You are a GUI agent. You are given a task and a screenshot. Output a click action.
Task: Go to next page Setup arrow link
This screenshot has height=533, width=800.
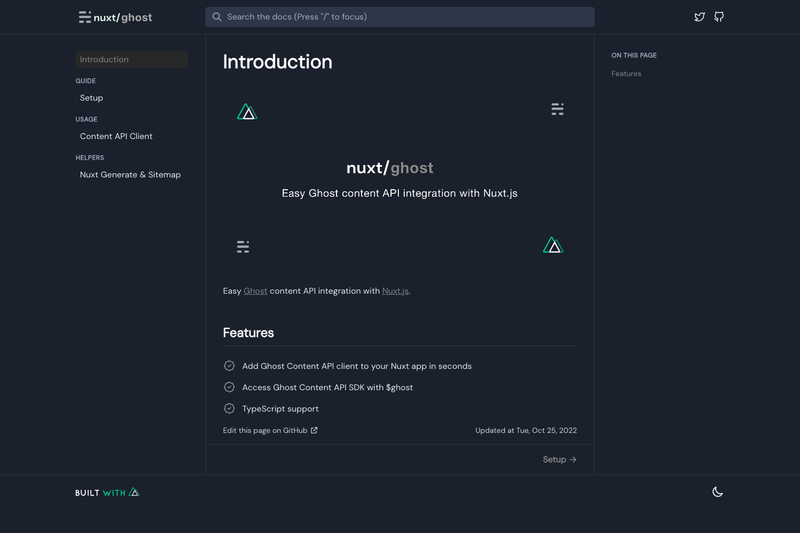coord(559,460)
